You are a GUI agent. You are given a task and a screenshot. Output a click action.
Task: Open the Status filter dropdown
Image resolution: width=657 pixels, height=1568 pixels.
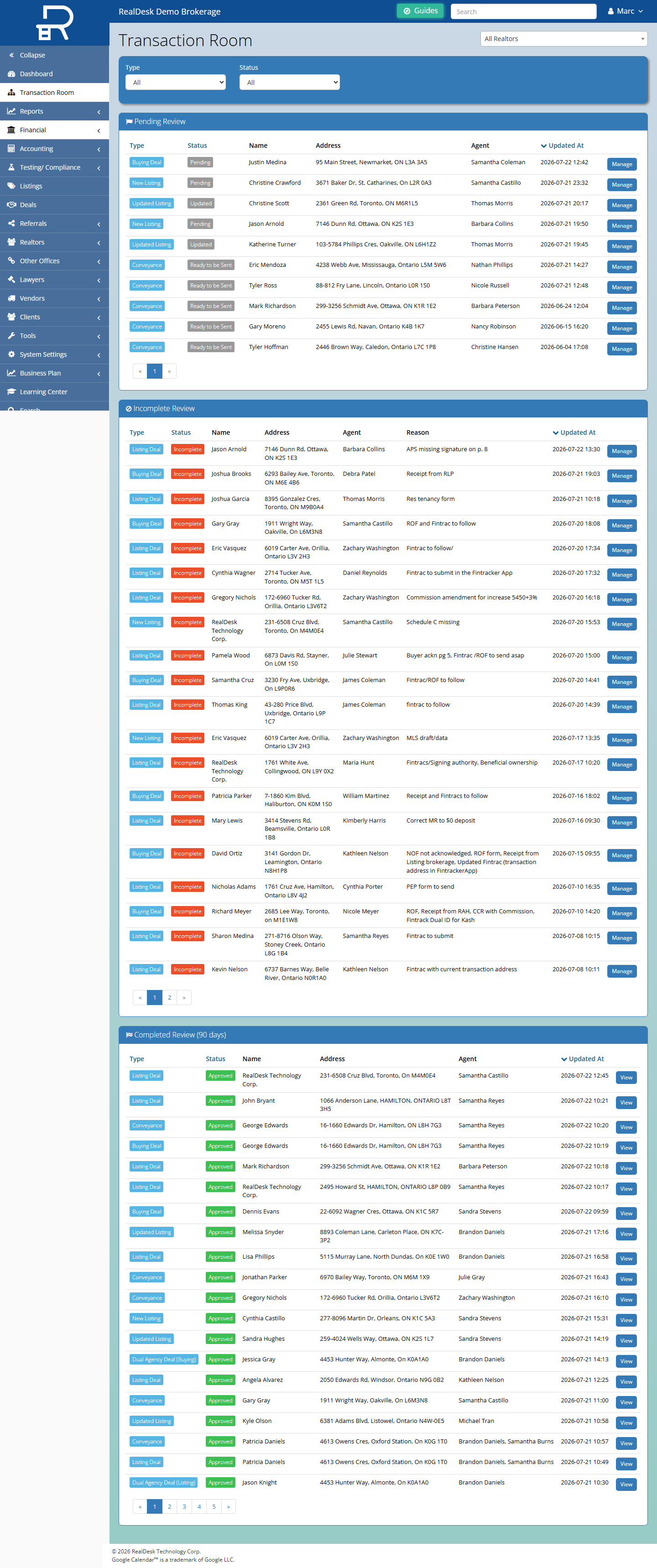[289, 82]
